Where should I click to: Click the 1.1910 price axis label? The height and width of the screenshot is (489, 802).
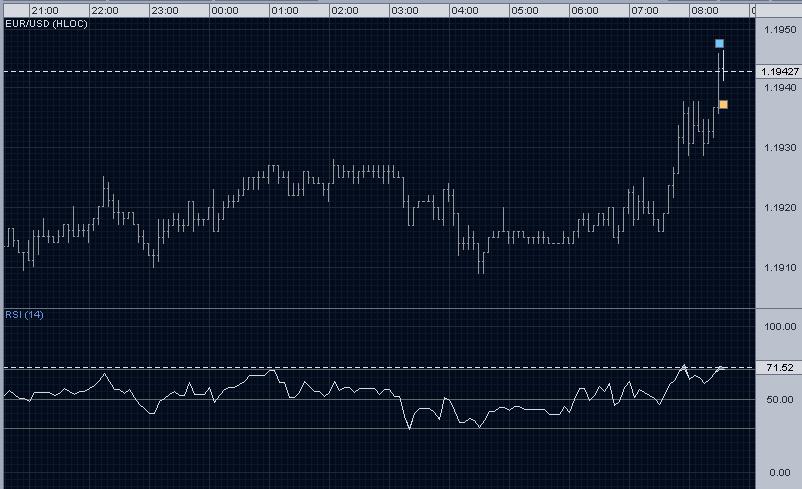(780, 268)
